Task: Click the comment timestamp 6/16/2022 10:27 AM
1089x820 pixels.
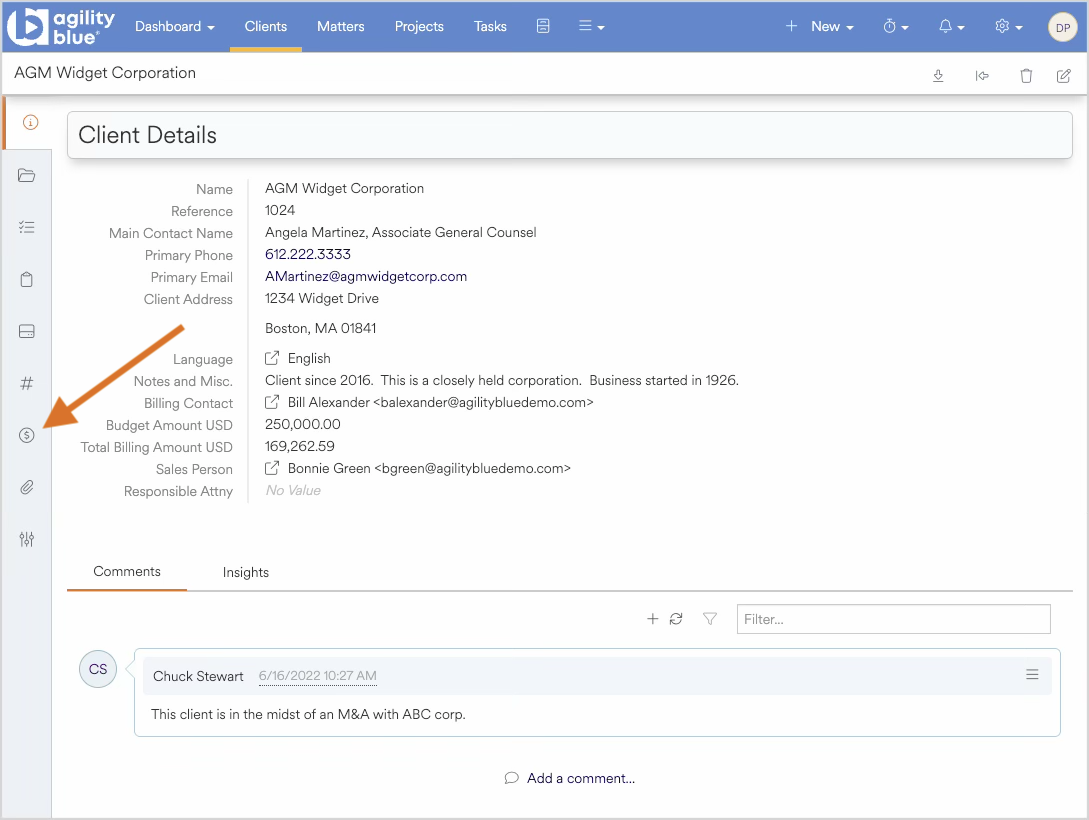Action: [317, 676]
